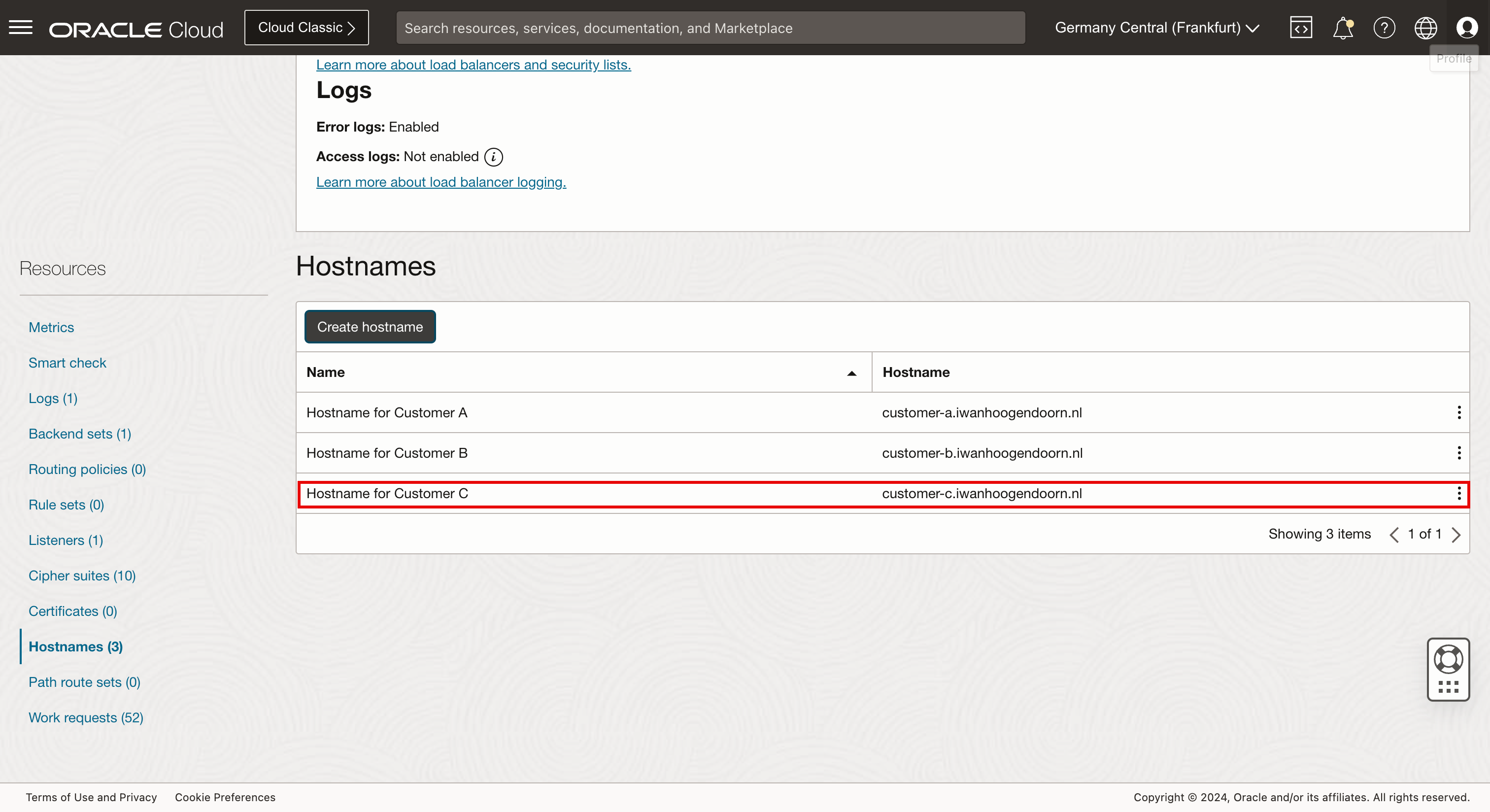Click the search resources input field
This screenshot has height=812, width=1490.
point(711,28)
